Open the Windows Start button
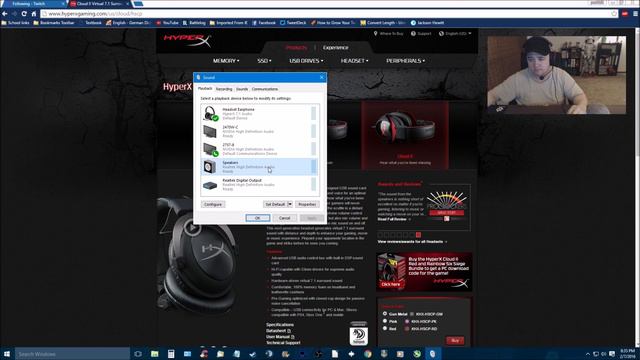 [x=7, y=353]
